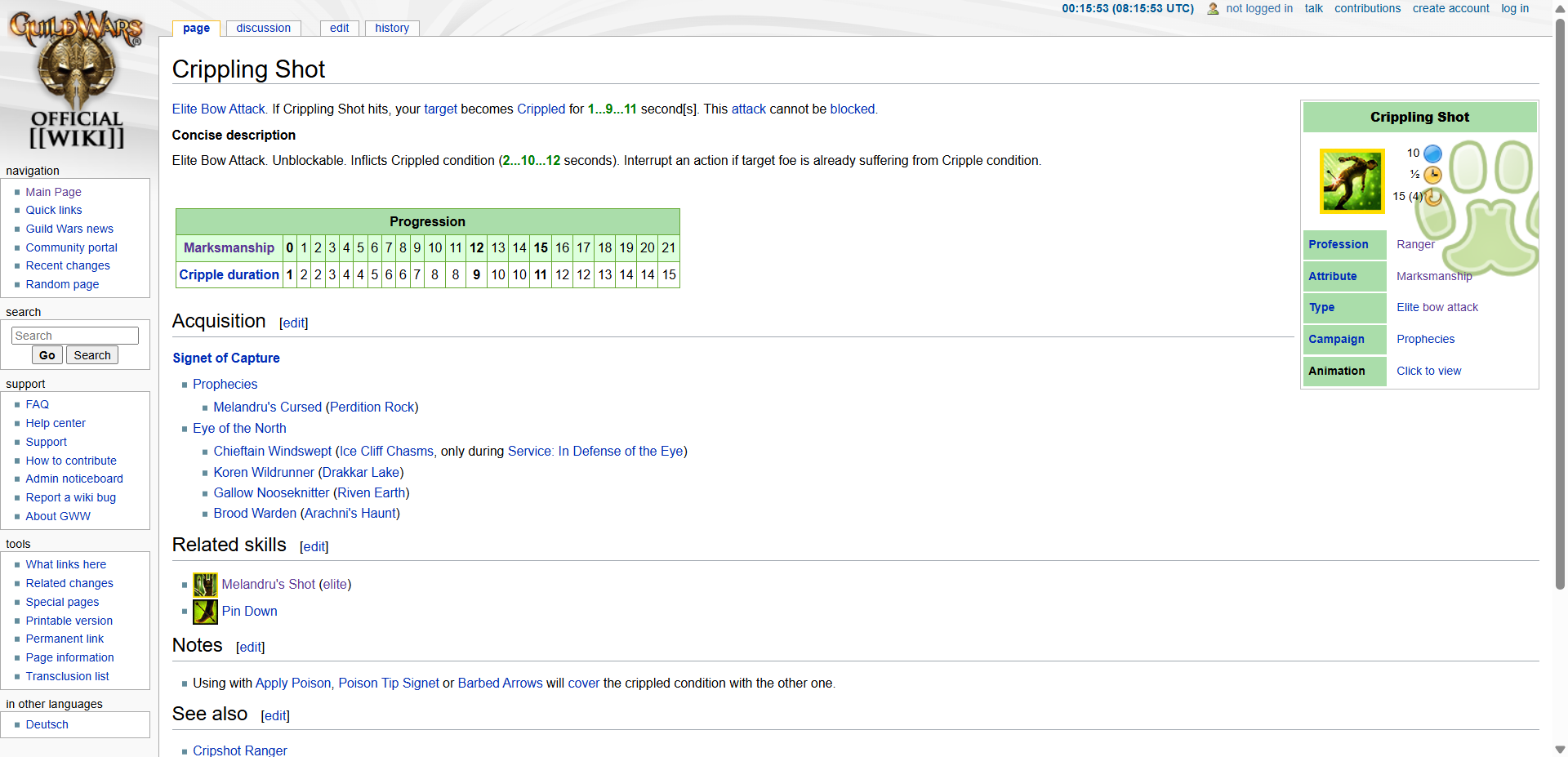Open Chieftain Windswept link
This screenshot has height=757, width=1568.
[x=272, y=451]
